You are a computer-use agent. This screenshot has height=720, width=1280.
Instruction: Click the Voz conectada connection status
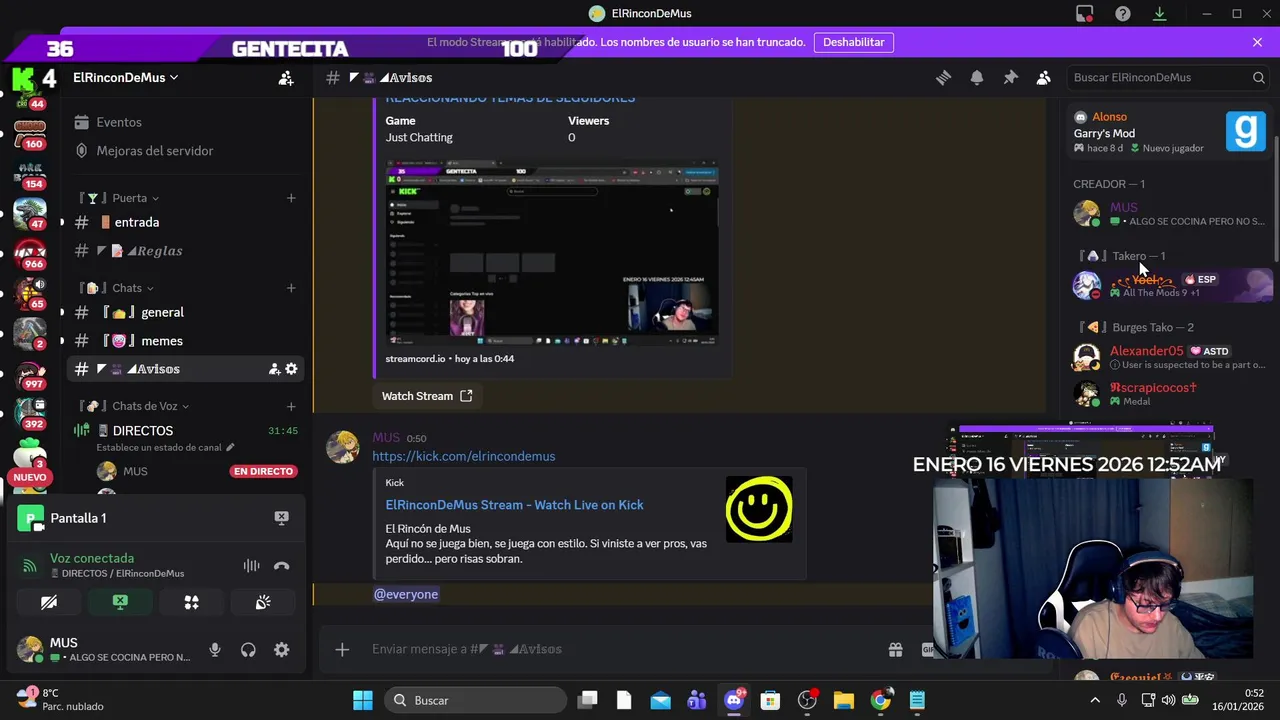click(92, 558)
